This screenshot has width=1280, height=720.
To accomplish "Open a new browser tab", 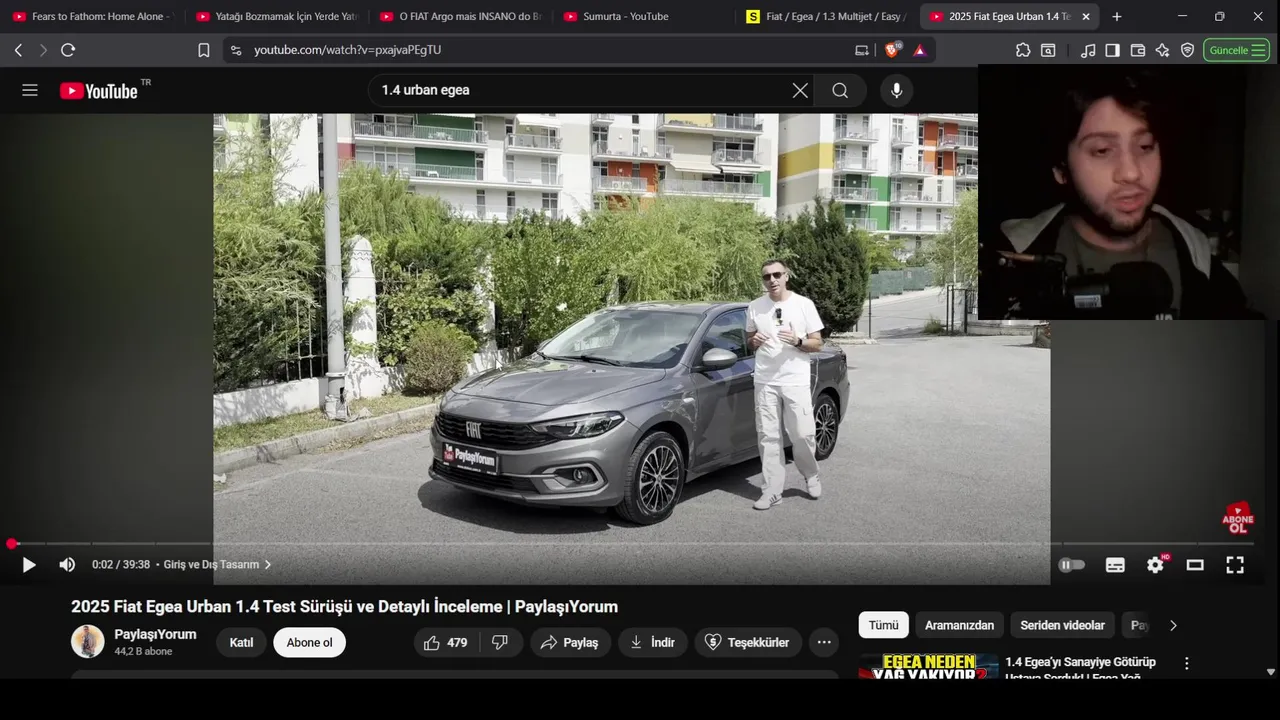I will pyautogui.click(x=1117, y=17).
